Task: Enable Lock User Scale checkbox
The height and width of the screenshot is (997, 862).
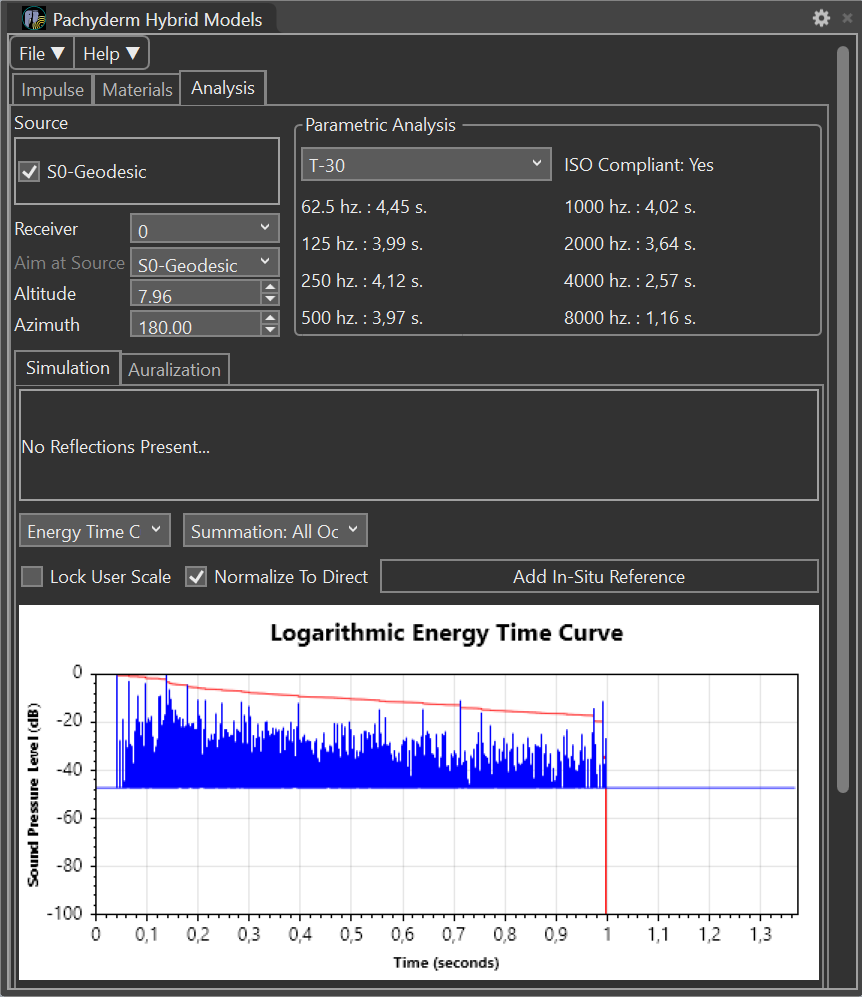Action: point(33,577)
